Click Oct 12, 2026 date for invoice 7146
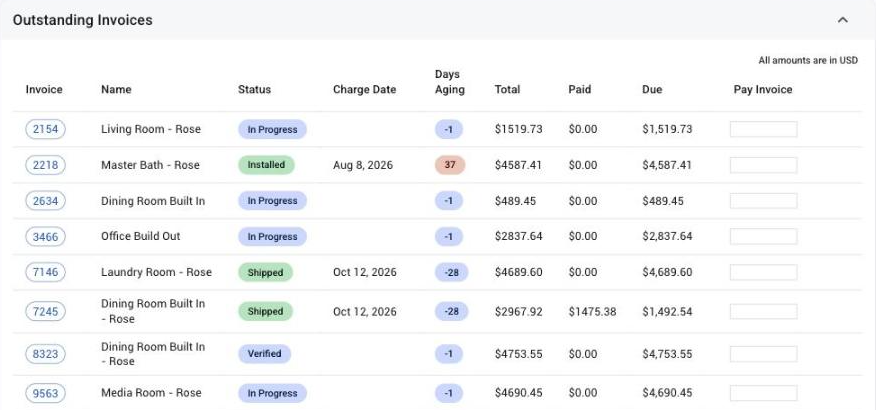The width and height of the screenshot is (876, 410). click(365, 272)
